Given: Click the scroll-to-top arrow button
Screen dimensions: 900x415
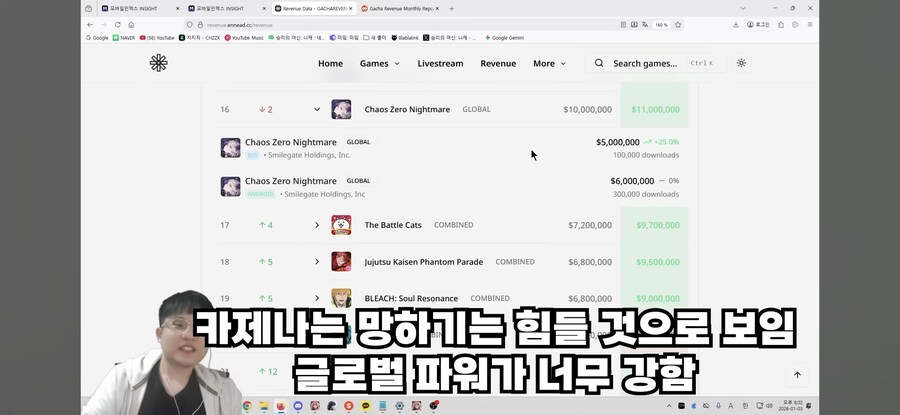Looking at the screenshot, I should 797,375.
